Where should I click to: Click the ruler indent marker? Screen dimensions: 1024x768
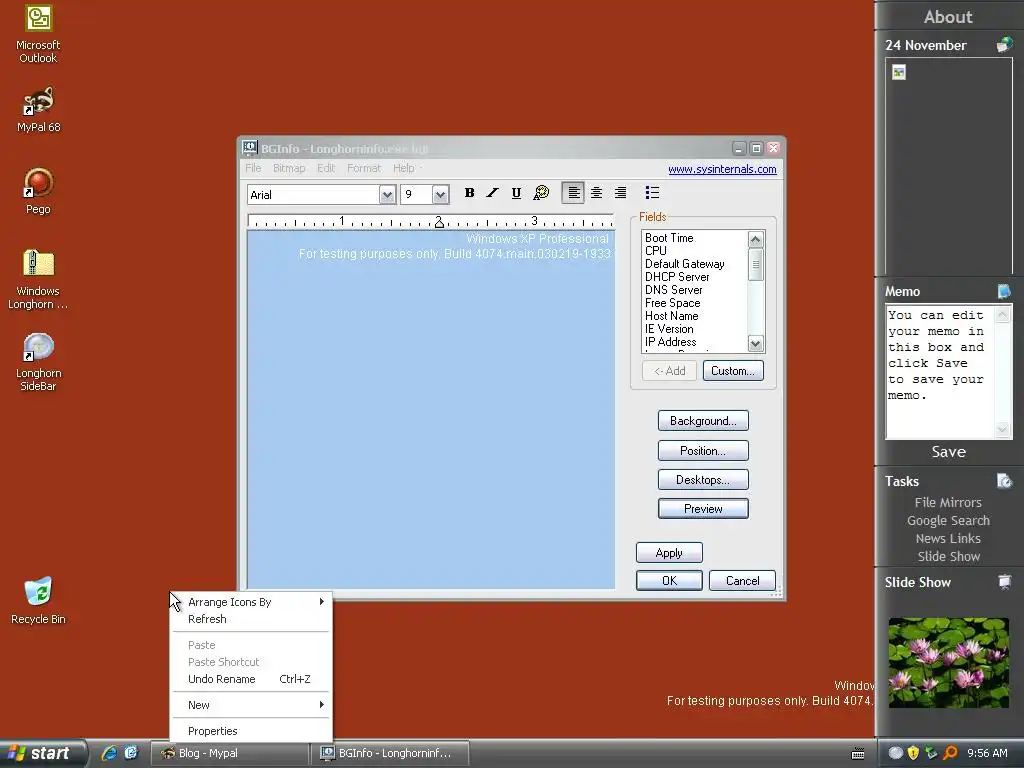point(439,224)
